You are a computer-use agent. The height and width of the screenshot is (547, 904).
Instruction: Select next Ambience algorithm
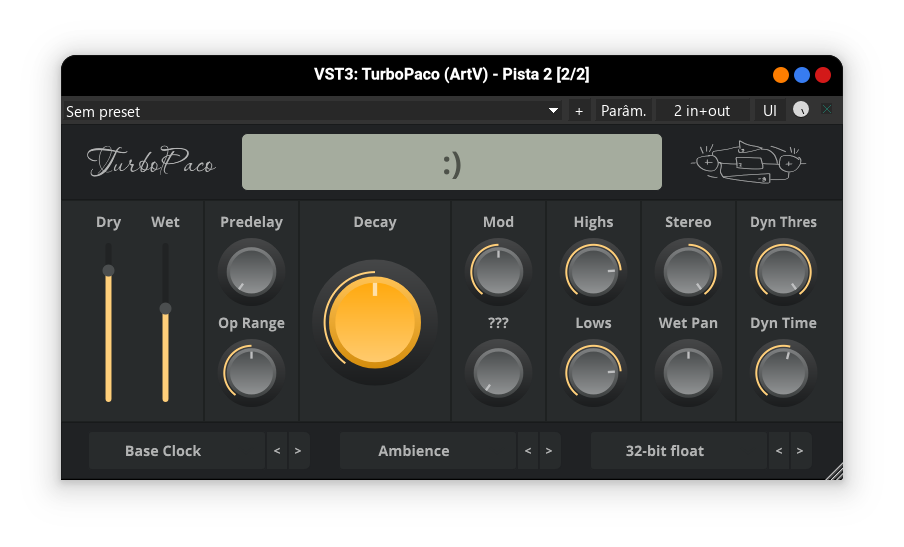click(549, 451)
